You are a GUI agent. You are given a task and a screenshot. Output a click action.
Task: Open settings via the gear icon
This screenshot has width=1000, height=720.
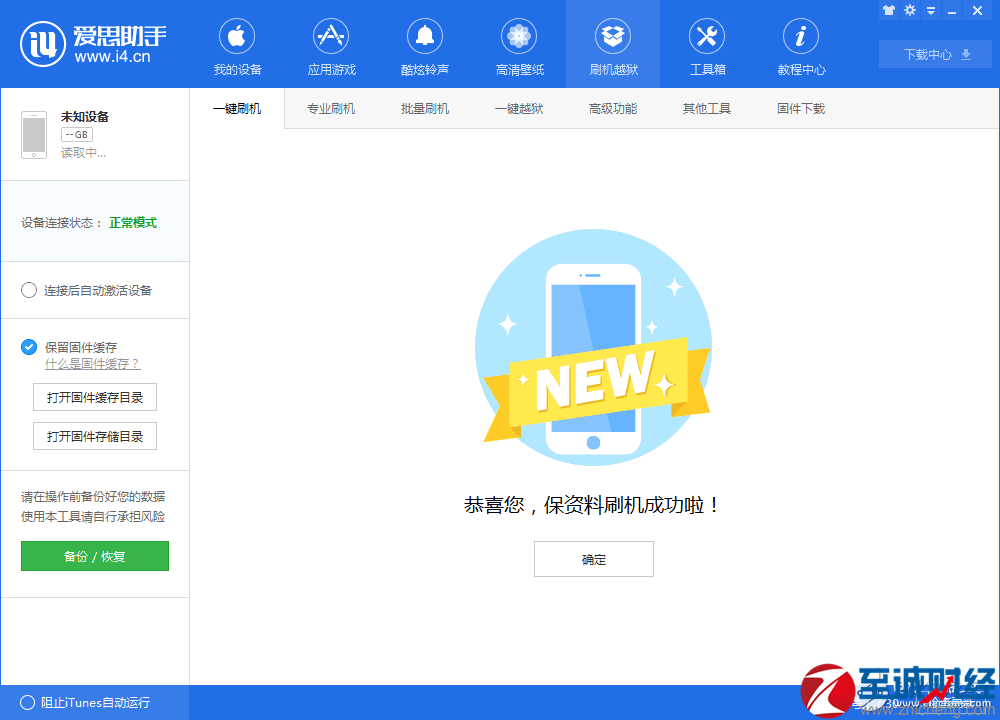[908, 10]
